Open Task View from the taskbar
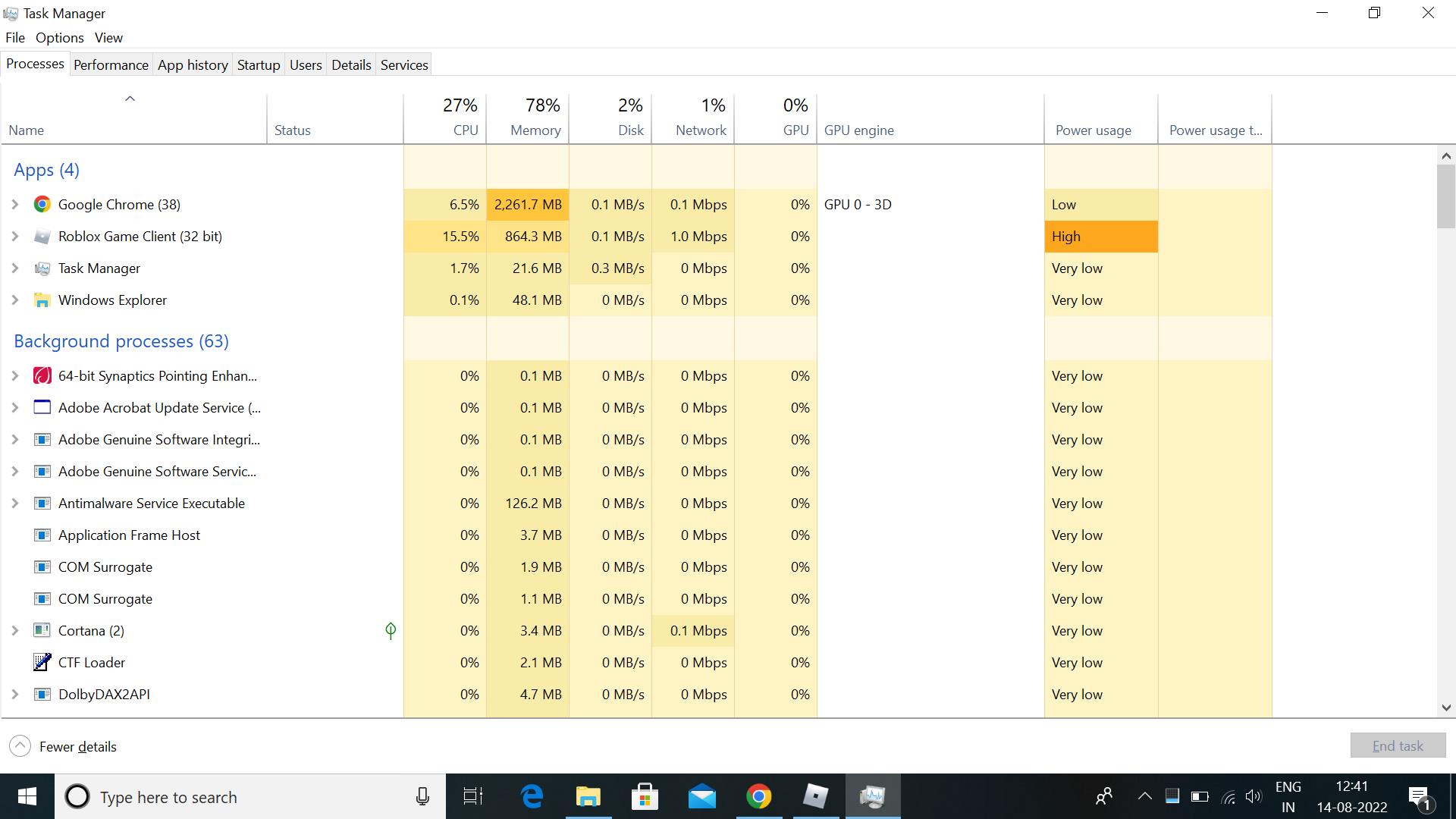This screenshot has height=819, width=1456. coord(473,796)
